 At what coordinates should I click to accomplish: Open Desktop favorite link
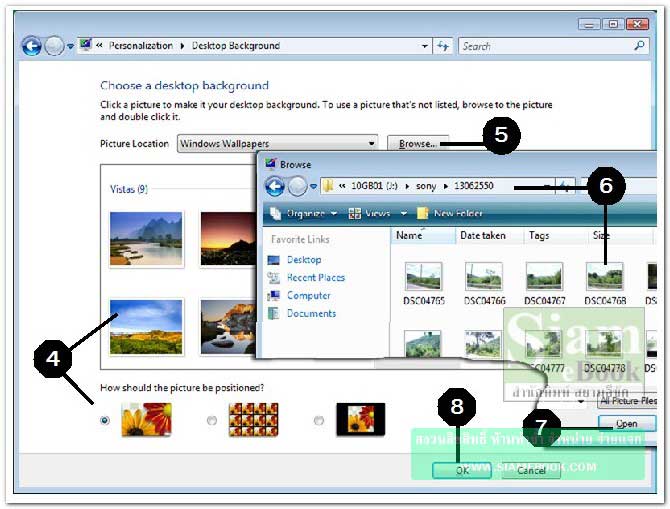[304, 260]
